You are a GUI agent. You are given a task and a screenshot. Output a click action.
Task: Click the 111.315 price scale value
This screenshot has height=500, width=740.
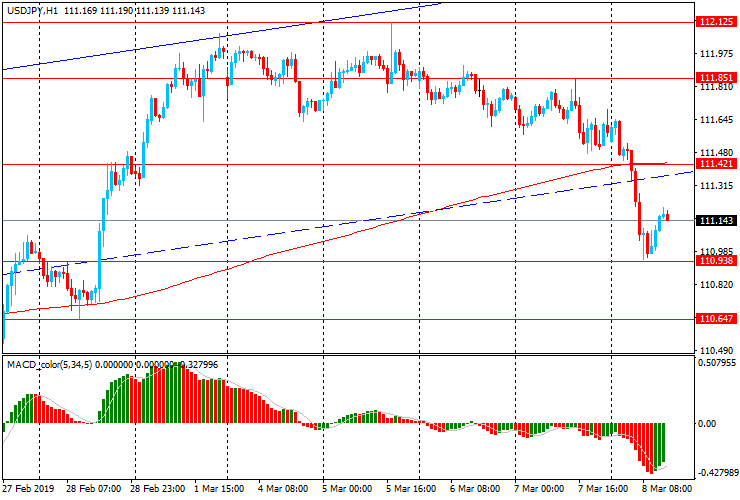[716, 186]
